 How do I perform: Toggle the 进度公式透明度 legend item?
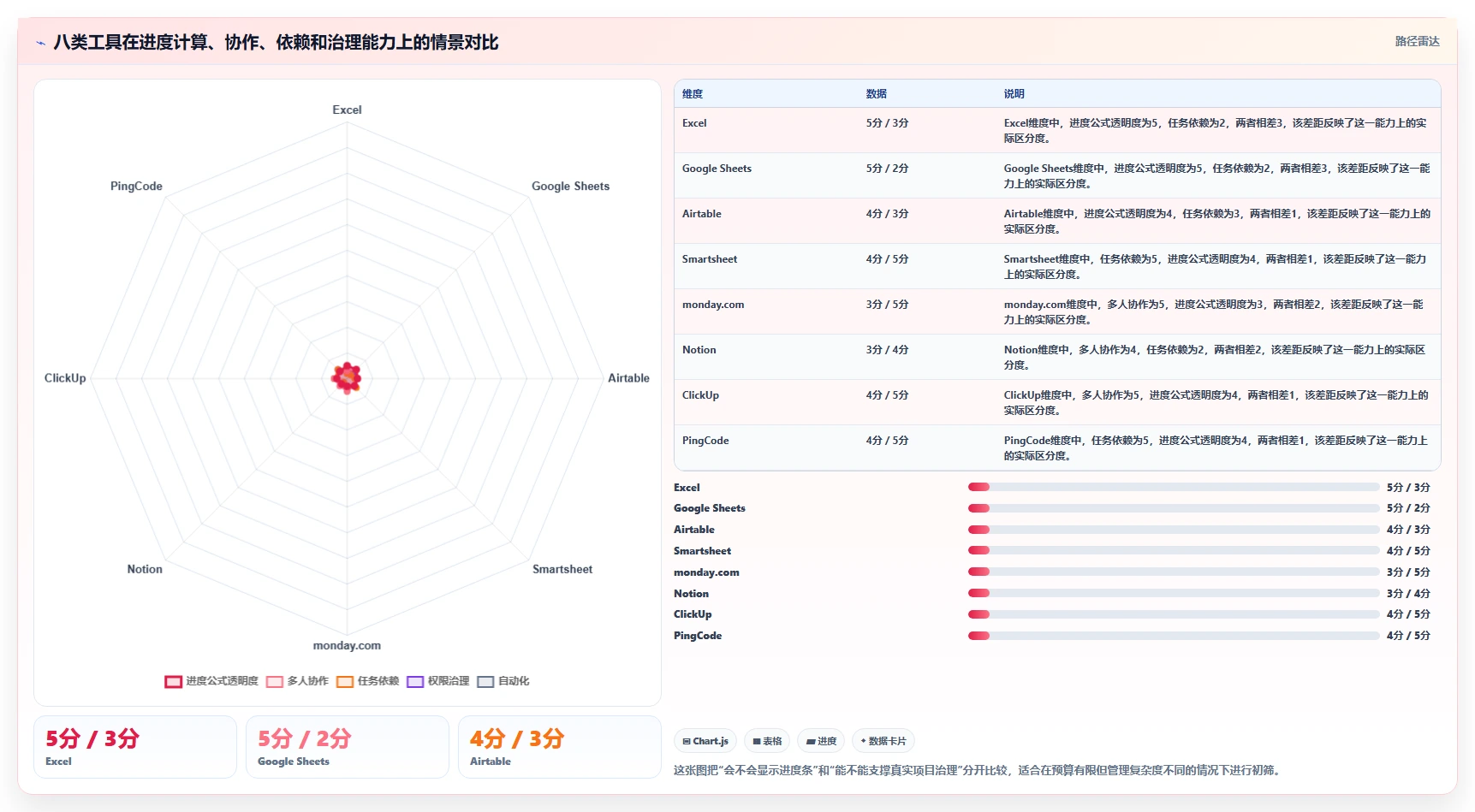(x=211, y=681)
